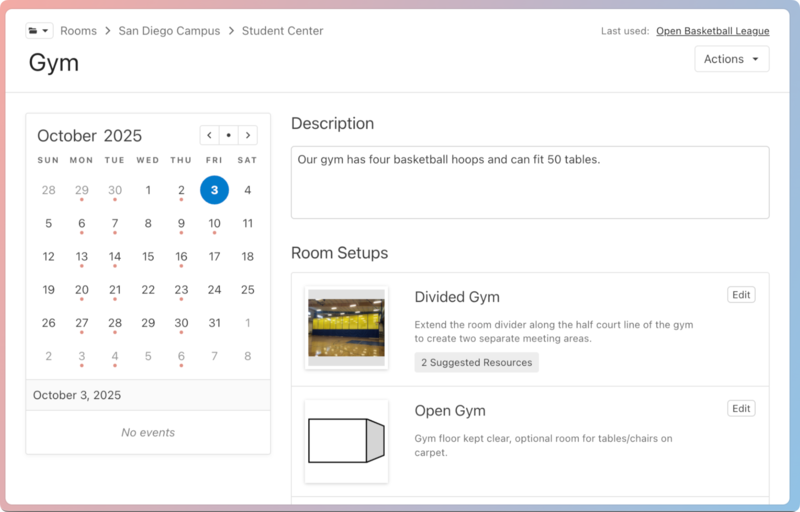
Task: Select October 17 in the calendar
Action: (214, 257)
